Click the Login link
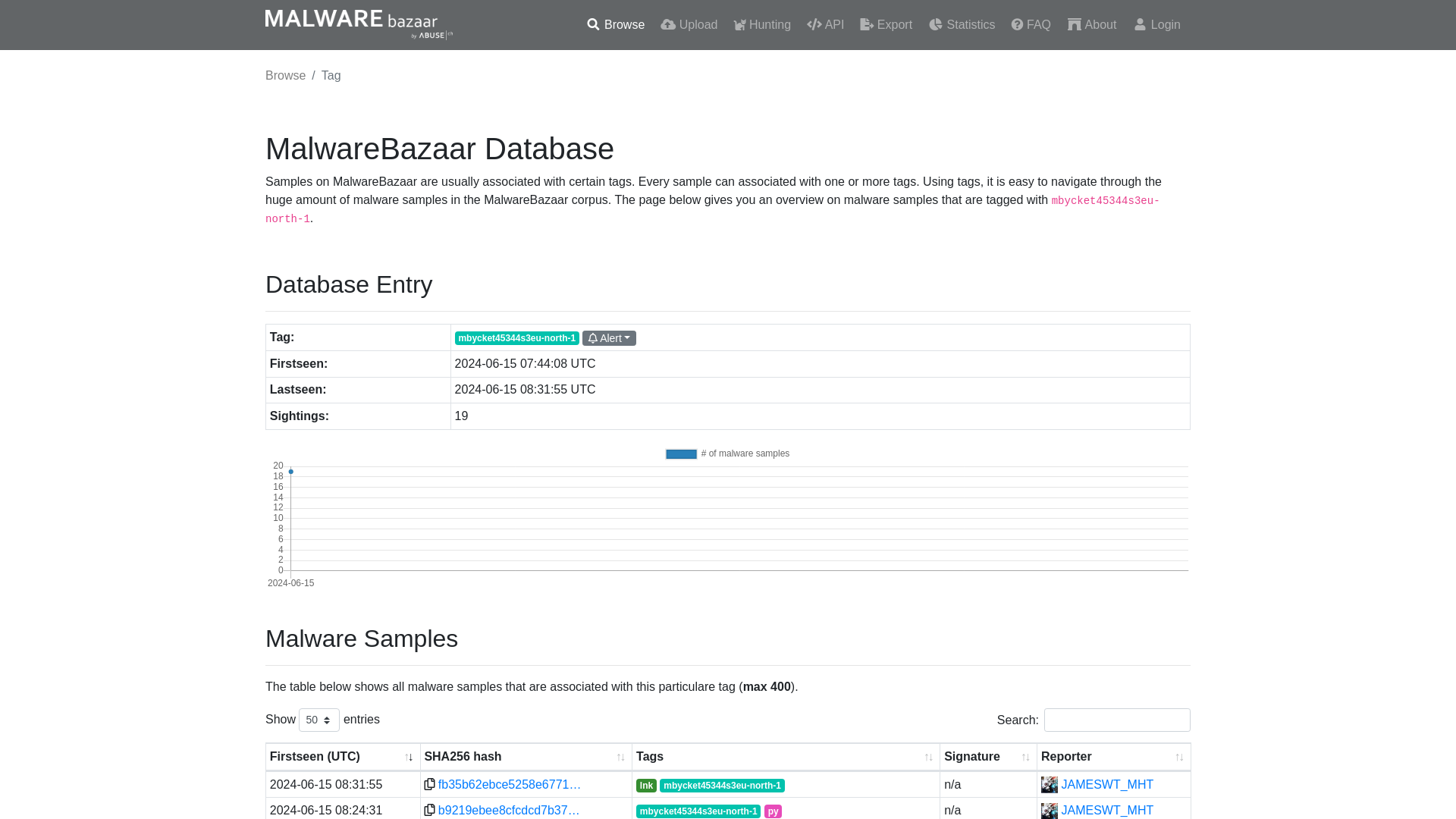Viewport: 1456px width, 819px height. tap(1157, 25)
